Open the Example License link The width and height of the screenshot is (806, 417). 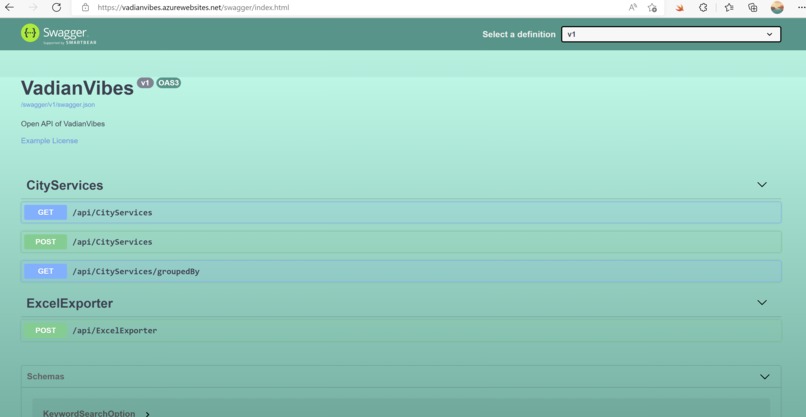point(49,140)
